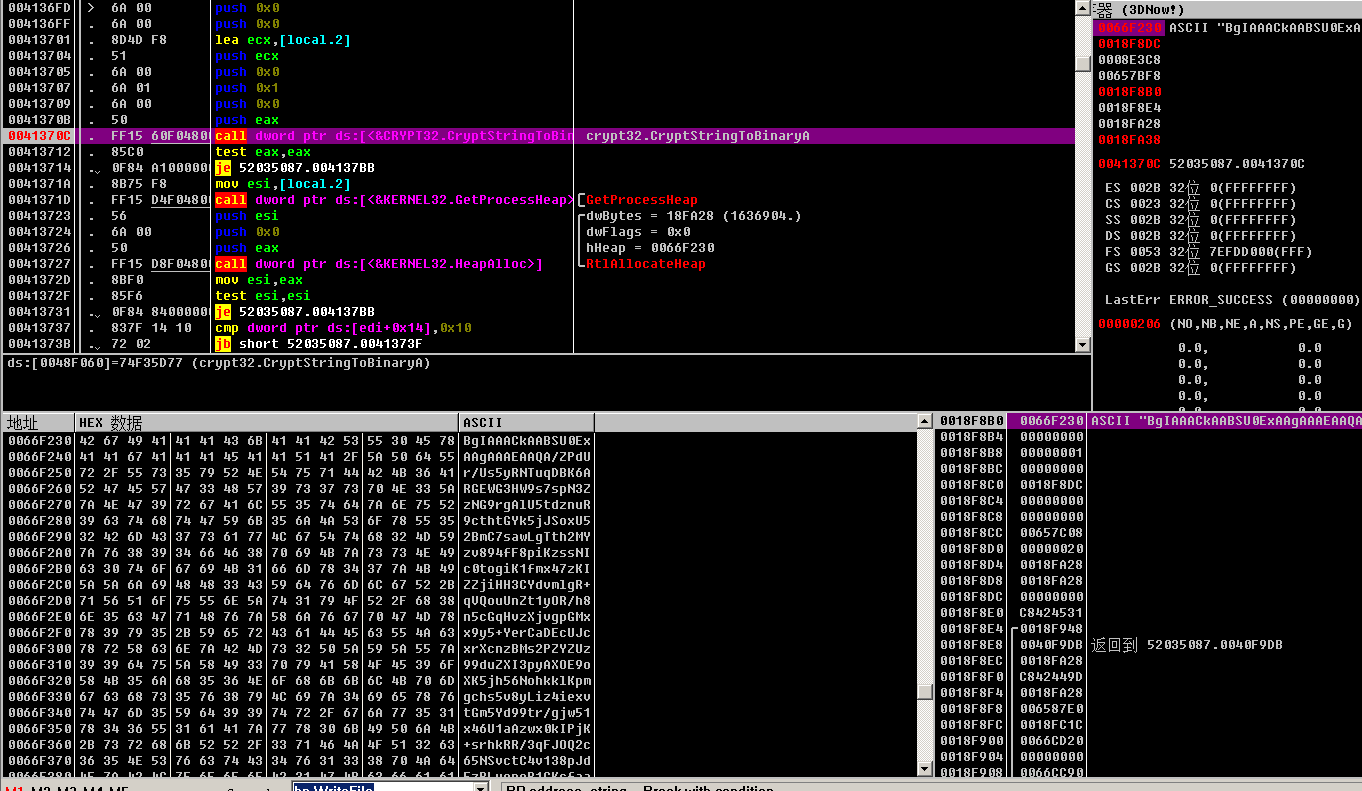Viewport: 1362px width, 791px height.
Task: Select the jb short instruction at 0041373B
Action: point(223,344)
